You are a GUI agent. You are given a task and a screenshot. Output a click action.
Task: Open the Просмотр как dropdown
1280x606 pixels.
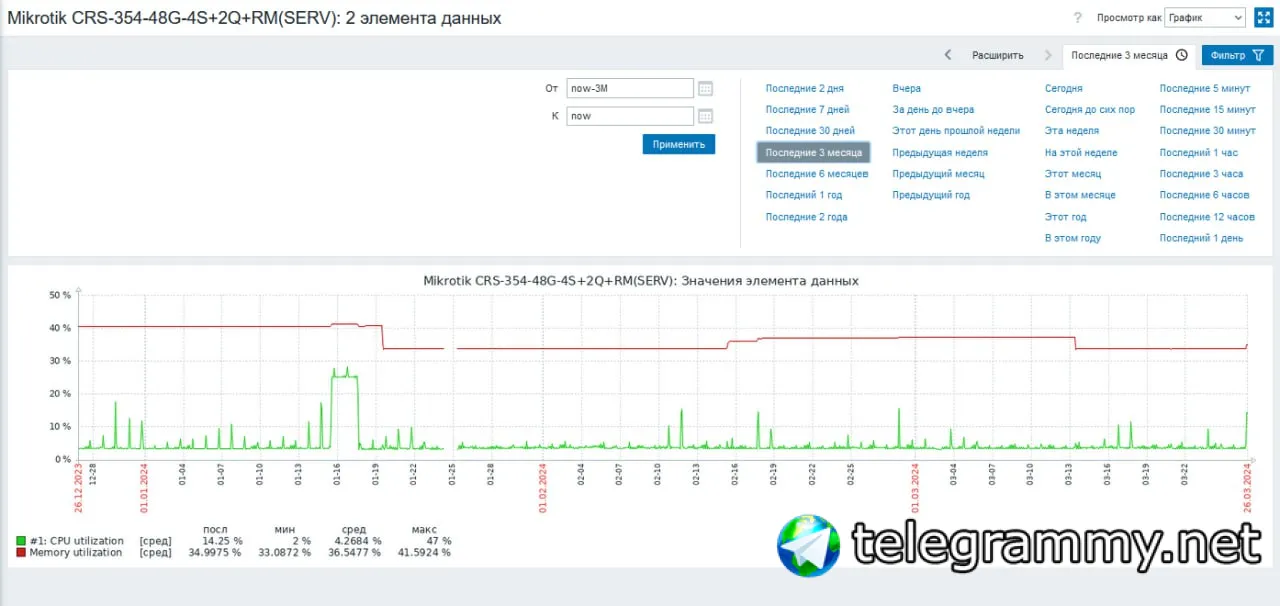click(1205, 18)
